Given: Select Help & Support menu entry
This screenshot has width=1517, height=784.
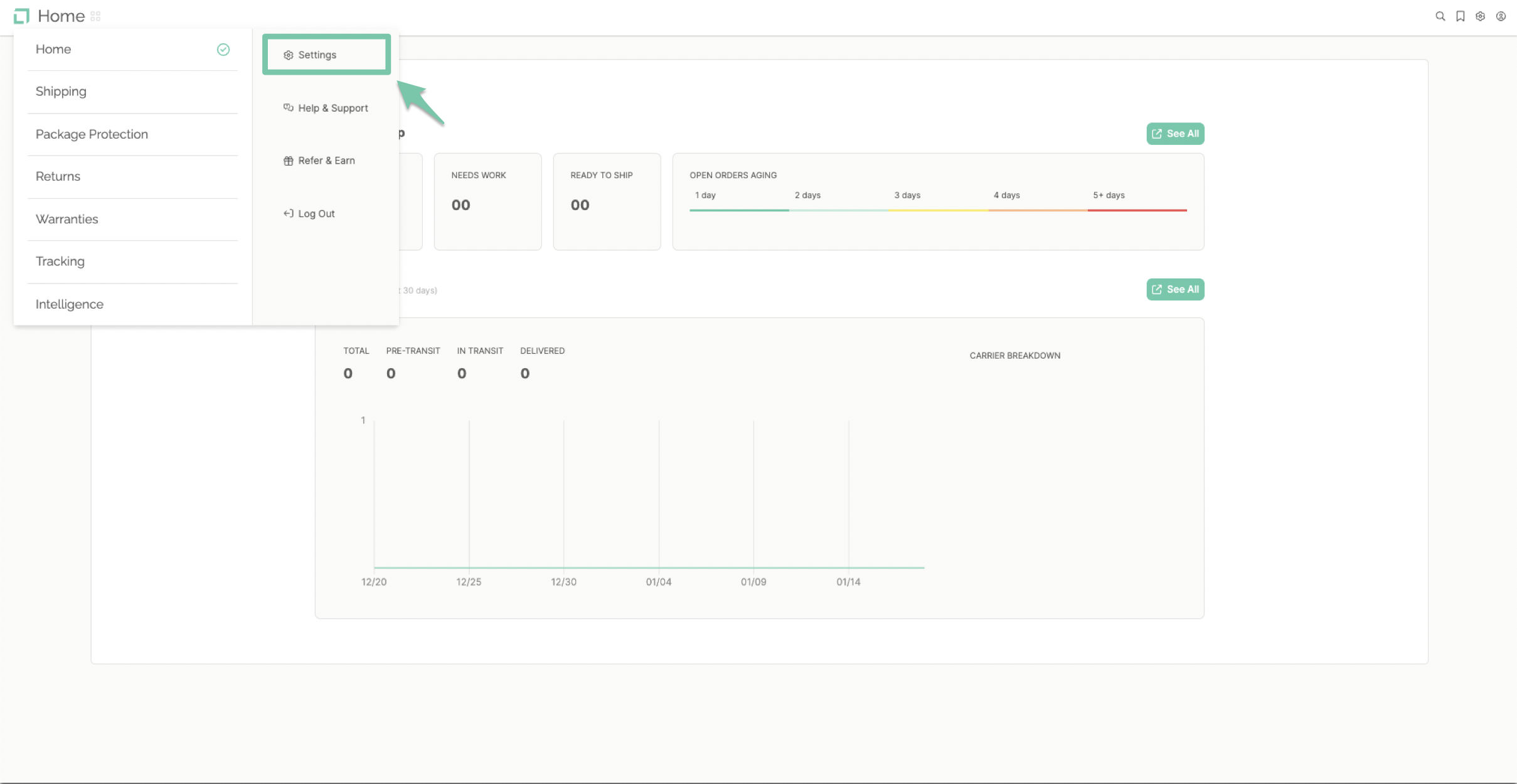Looking at the screenshot, I should coord(326,108).
